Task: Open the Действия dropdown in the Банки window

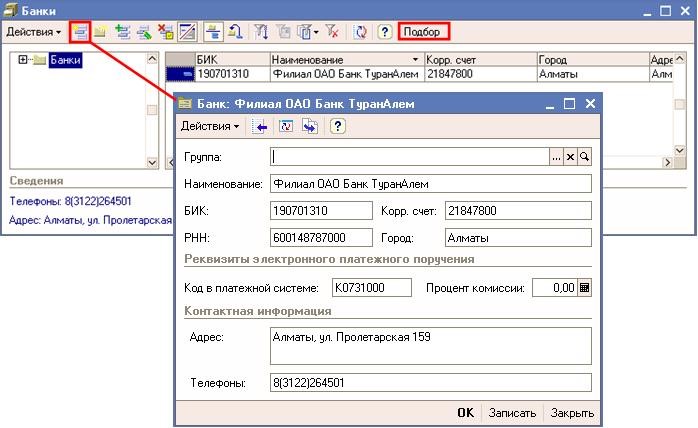Action: 33,32
